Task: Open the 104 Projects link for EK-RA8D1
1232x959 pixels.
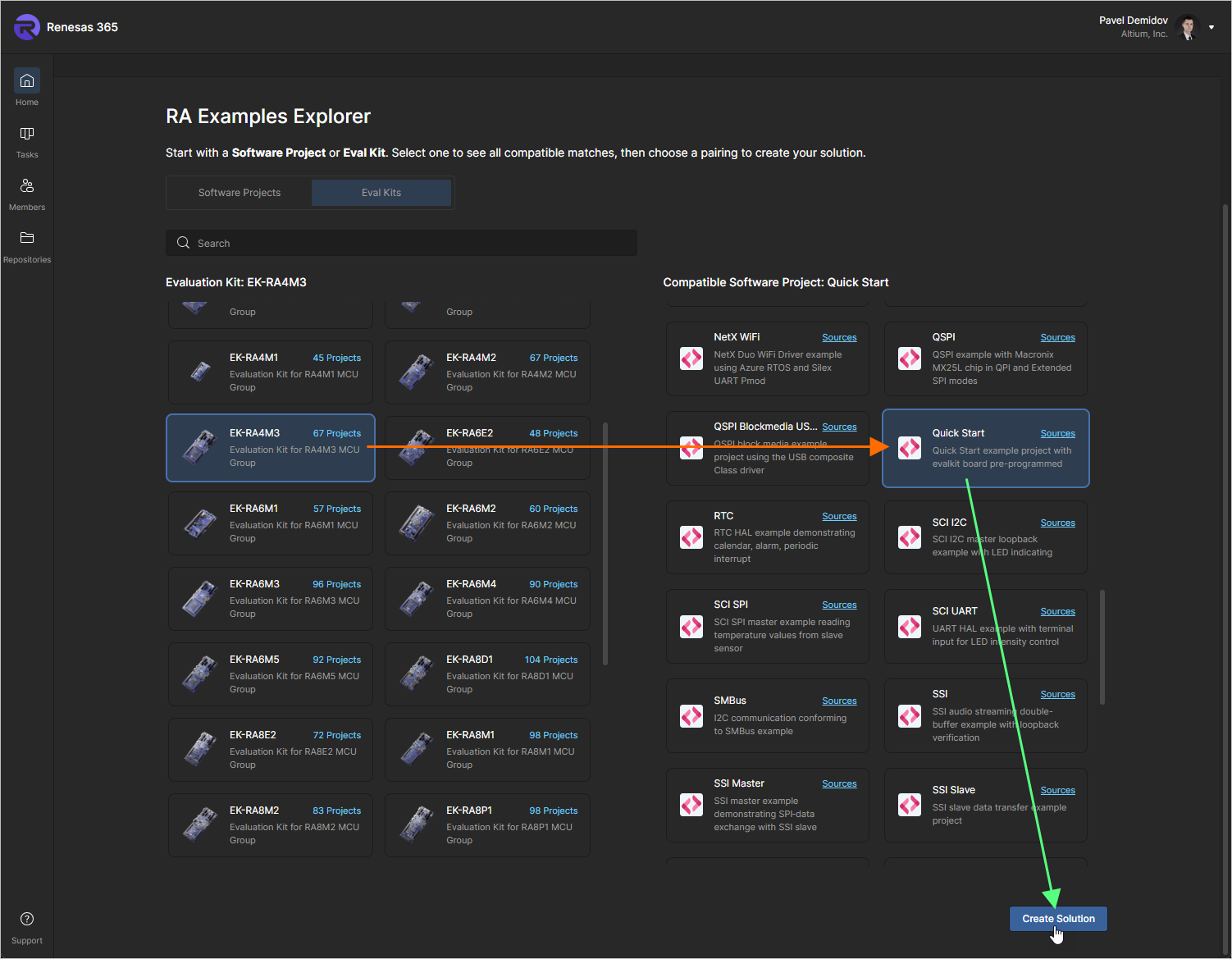Action: (551, 660)
